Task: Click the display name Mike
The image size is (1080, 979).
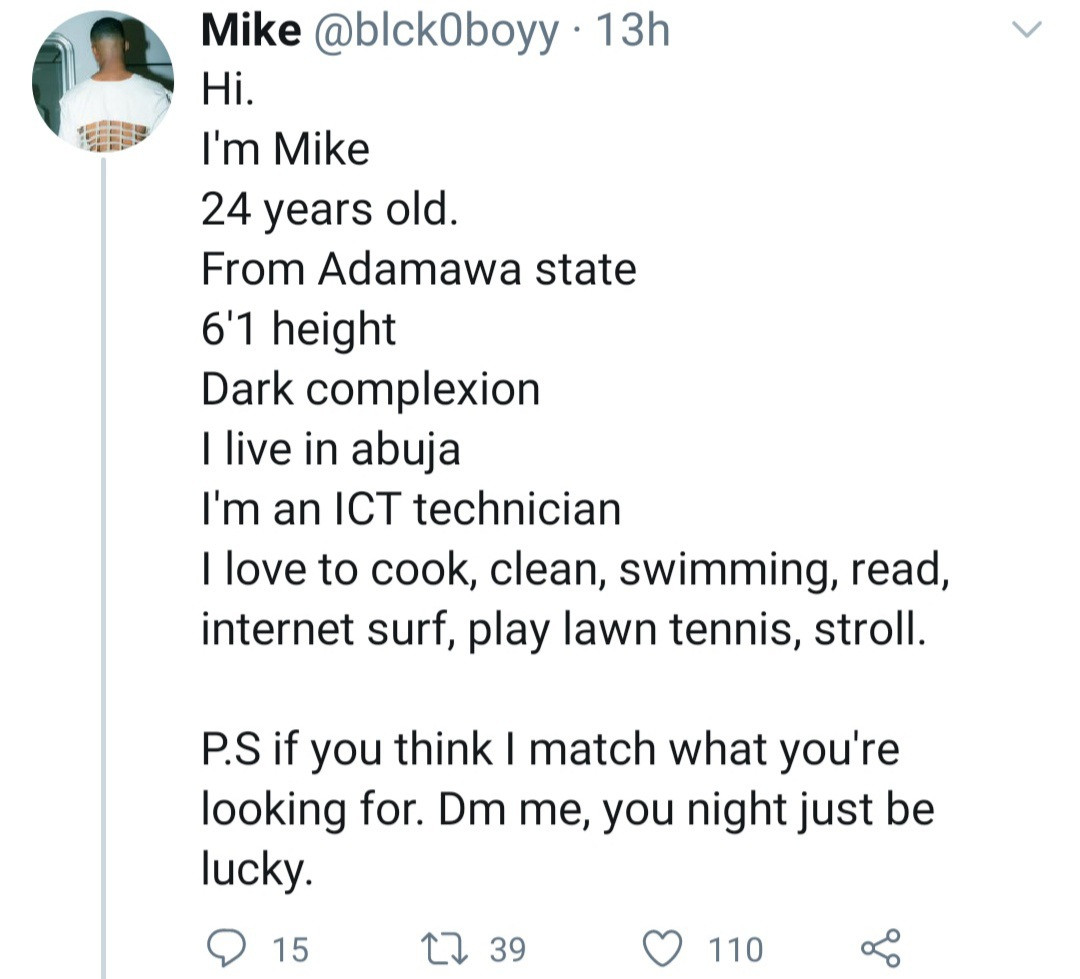Action: (250, 33)
